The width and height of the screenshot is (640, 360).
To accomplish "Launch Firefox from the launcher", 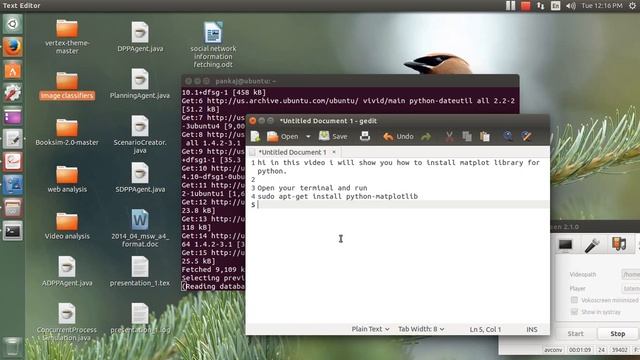I will [13, 47].
